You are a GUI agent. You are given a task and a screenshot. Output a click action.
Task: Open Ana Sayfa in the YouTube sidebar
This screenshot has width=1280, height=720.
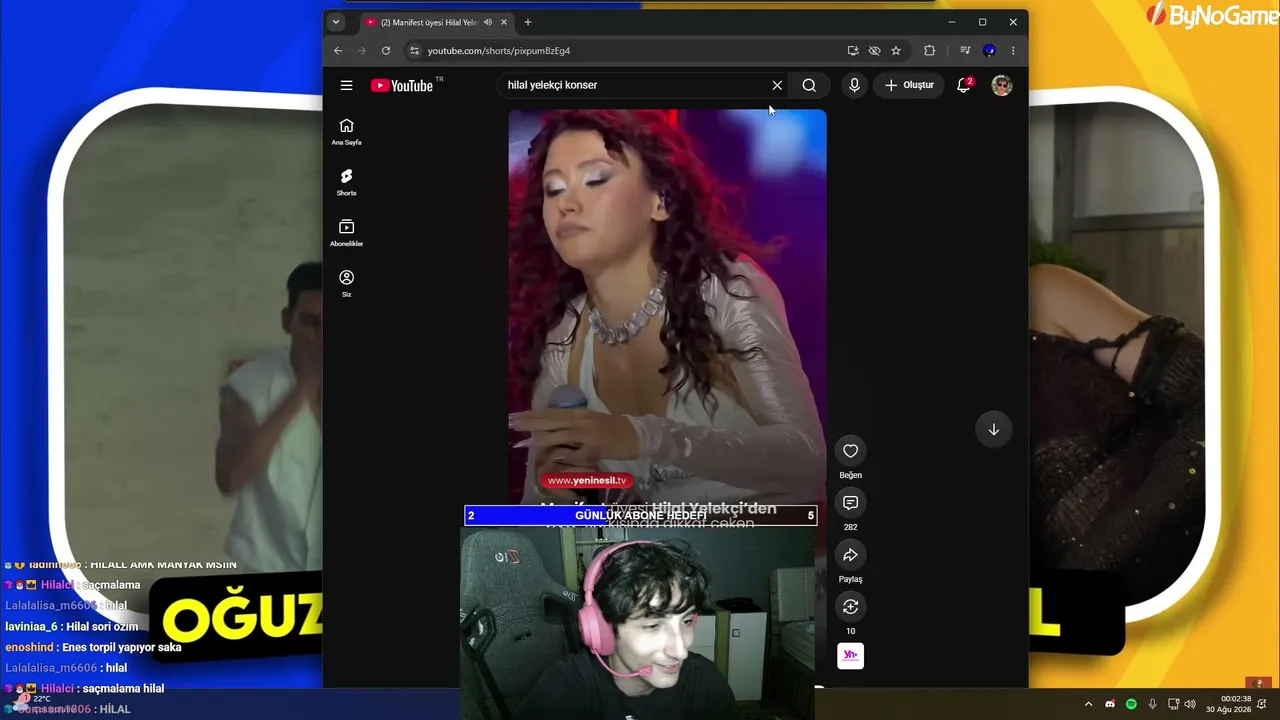[346, 132]
